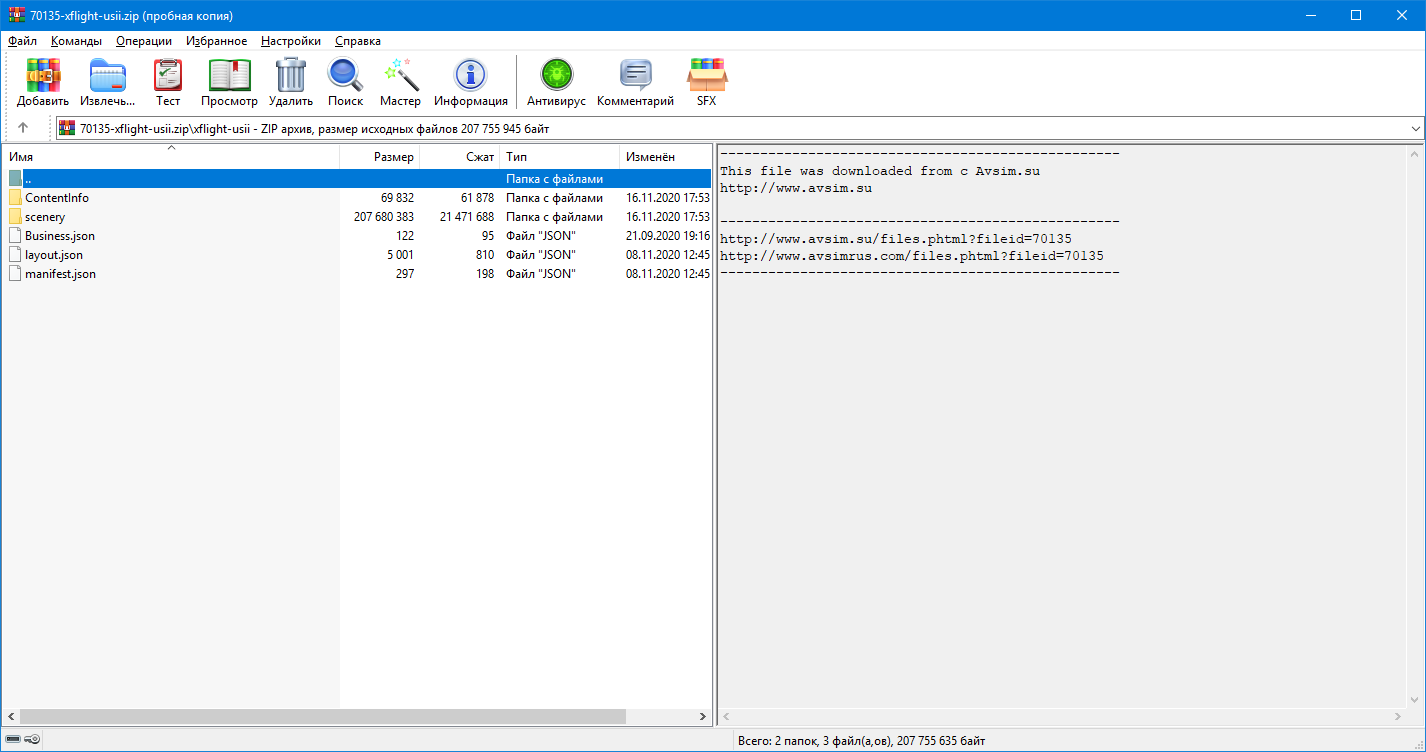The width and height of the screenshot is (1426, 752).
Task: Run the Тест (Test) archive tool
Action: (x=168, y=82)
